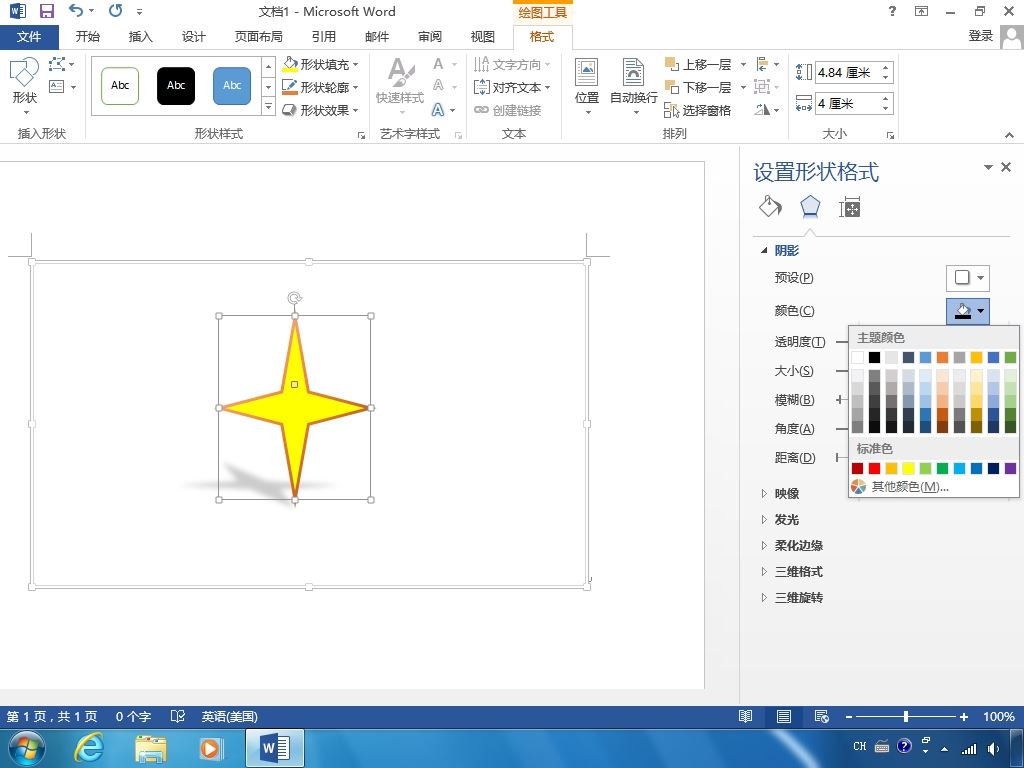Open 形状填充 shape fill
This screenshot has width=1024, height=768.
[320, 64]
